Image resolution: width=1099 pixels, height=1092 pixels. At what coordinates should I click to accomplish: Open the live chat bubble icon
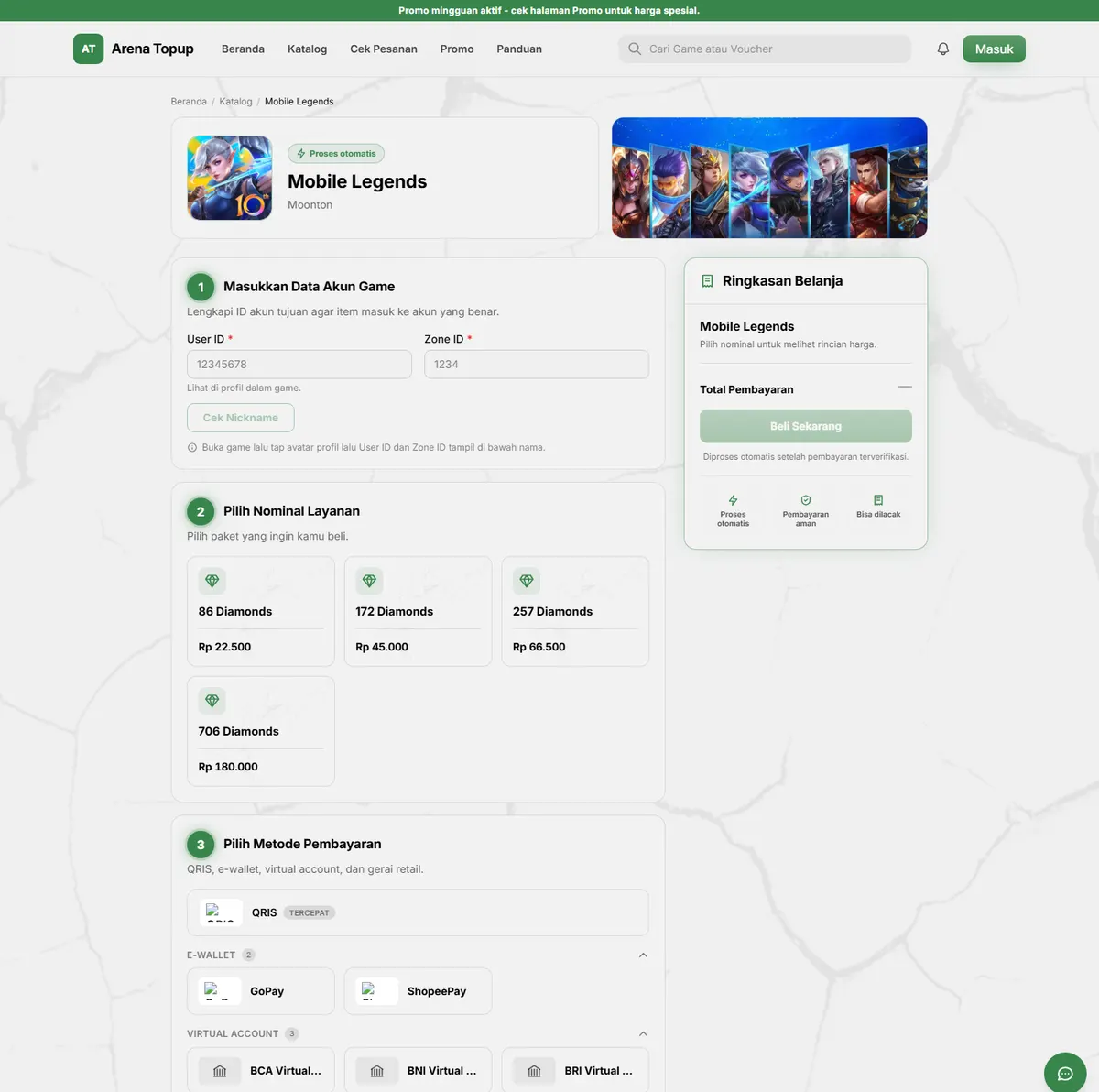[x=1065, y=1074]
